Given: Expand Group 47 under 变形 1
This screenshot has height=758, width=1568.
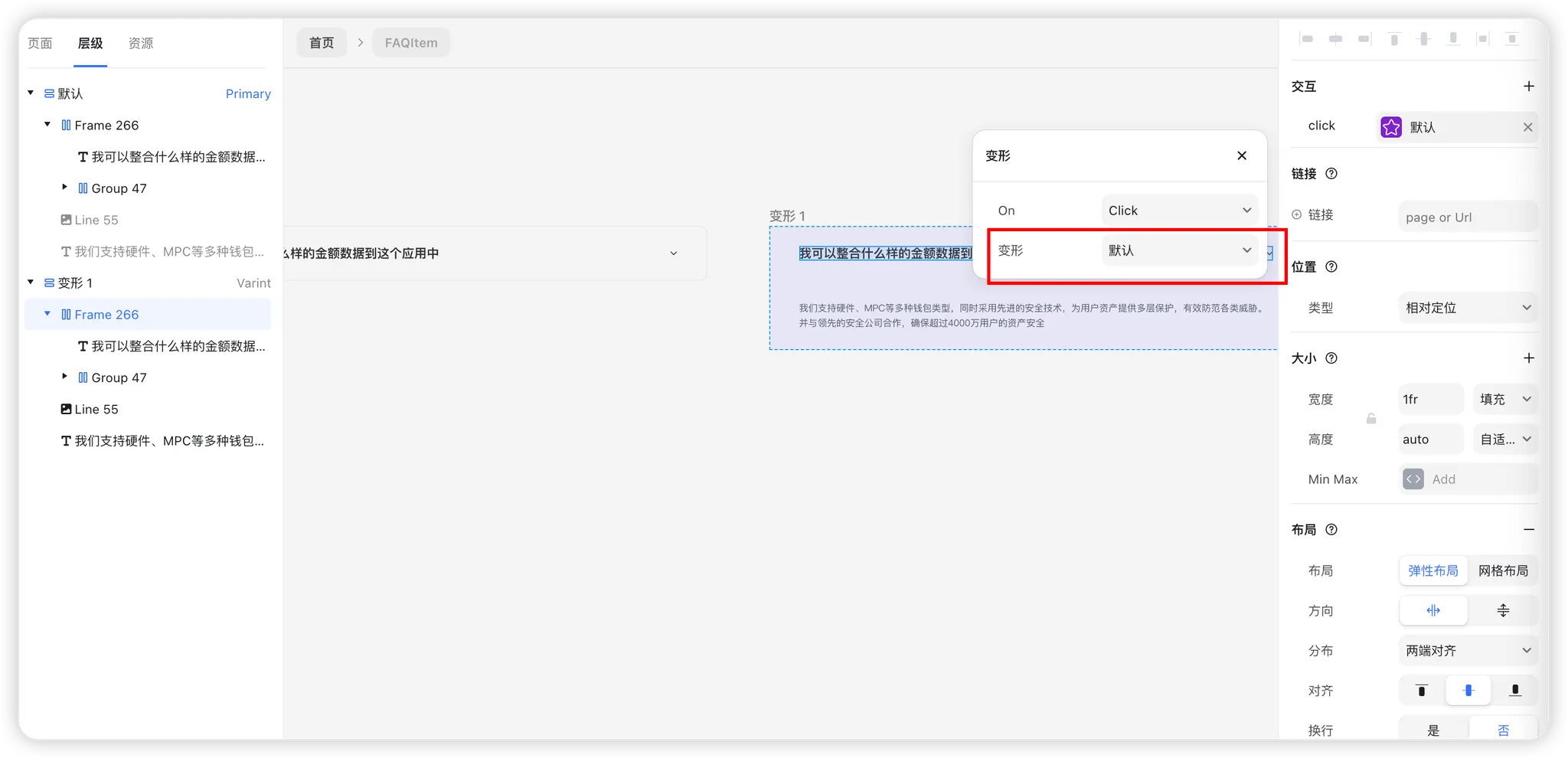Looking at the screenshot, I should pyautogui.click(x=65, y=377).
